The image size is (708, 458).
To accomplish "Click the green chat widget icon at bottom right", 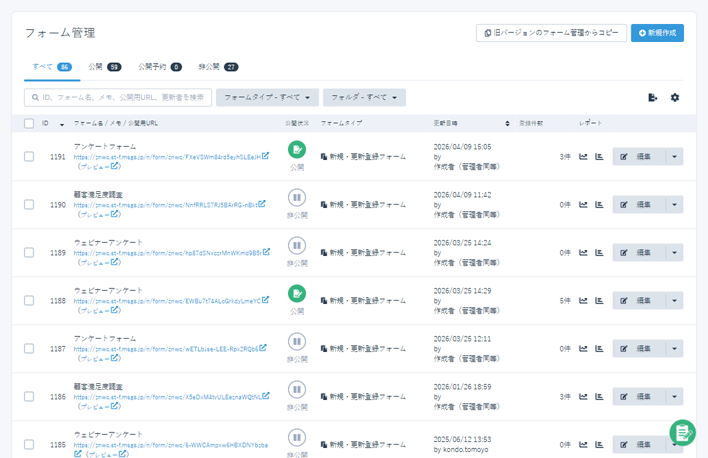I will click(682, 432).
